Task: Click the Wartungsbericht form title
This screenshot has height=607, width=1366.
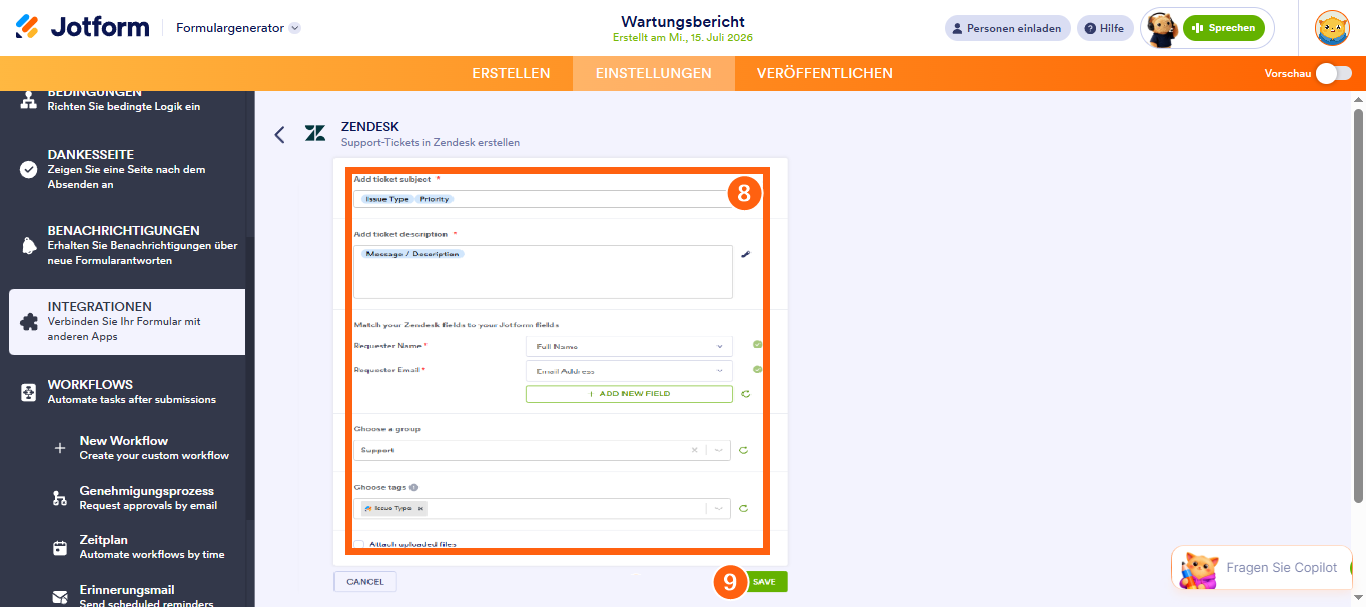Action: 683,22
